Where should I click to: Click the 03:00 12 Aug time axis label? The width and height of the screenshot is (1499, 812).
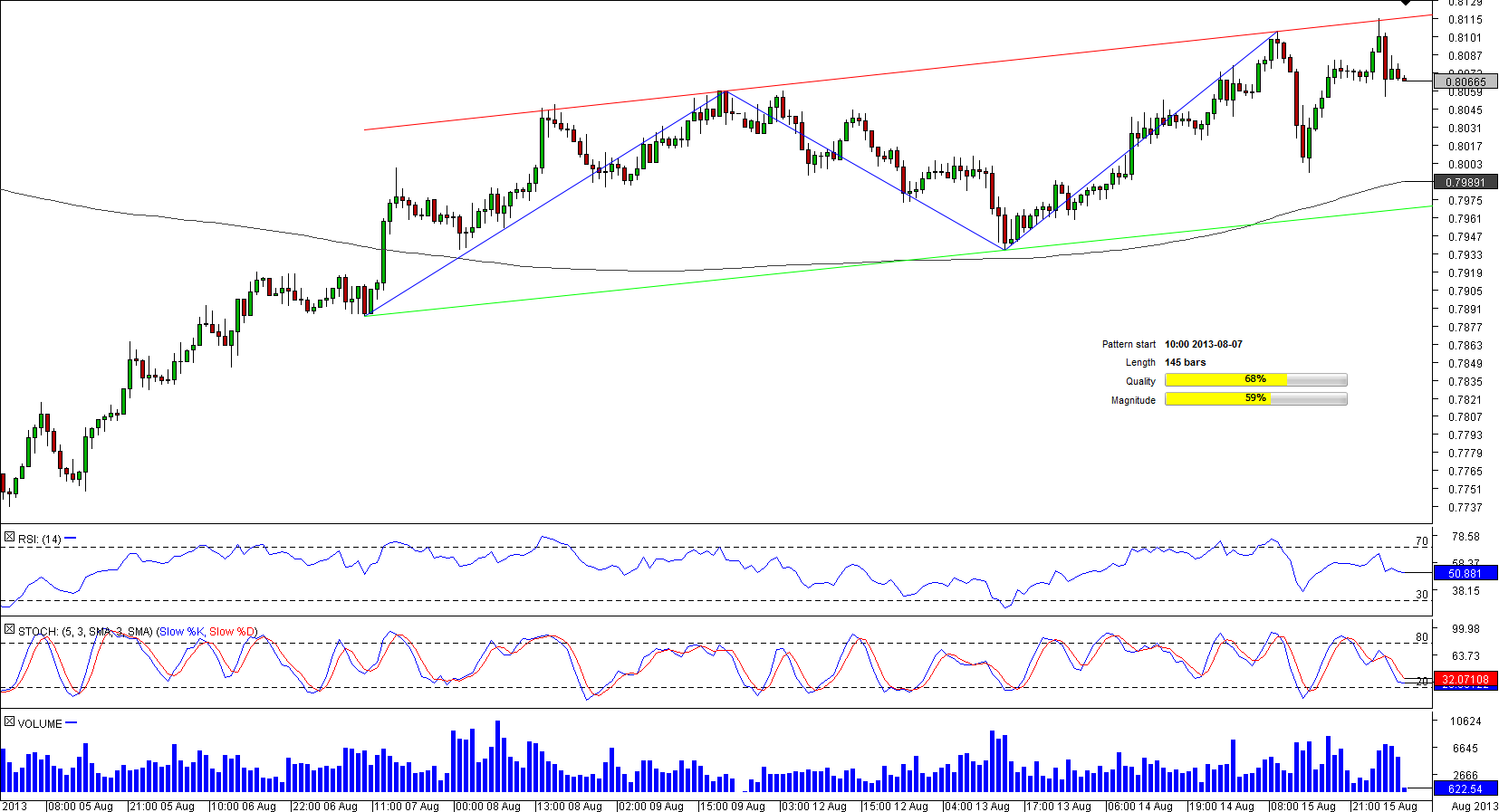[x=813, y=807]
